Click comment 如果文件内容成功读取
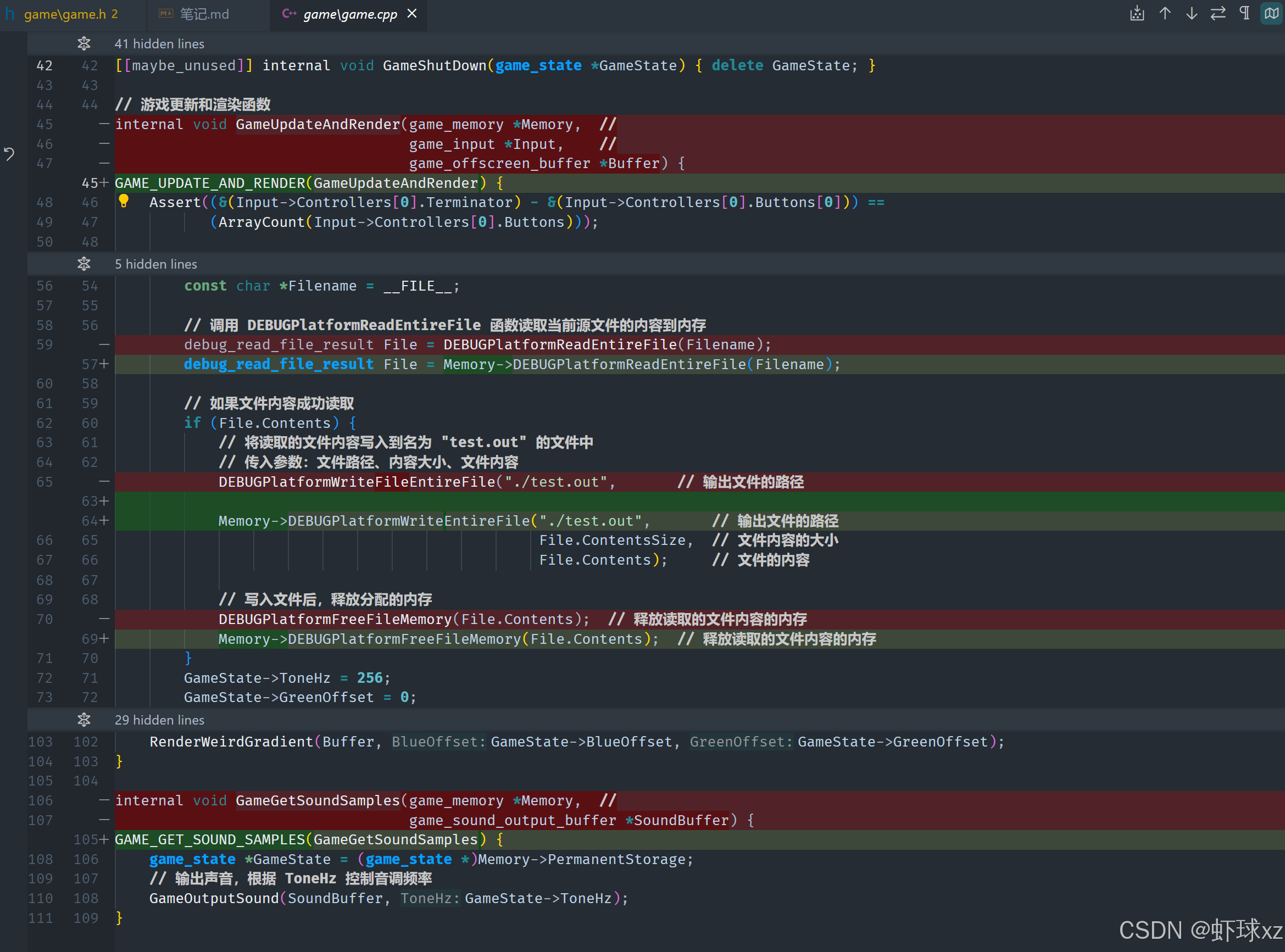1285x952 pixels. point(269,403)
